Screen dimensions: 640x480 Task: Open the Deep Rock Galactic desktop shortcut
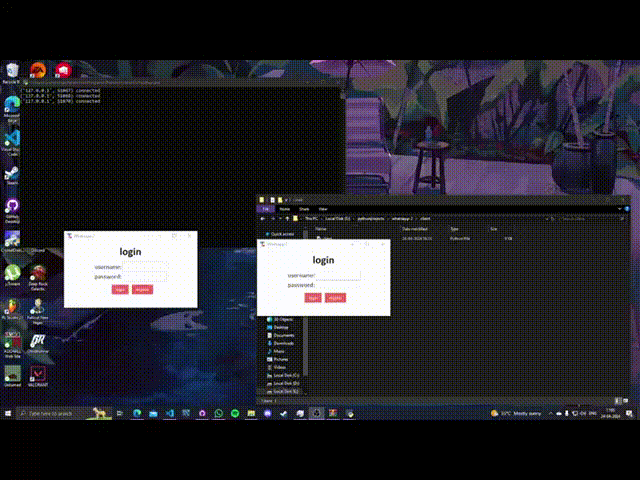click(38, 277)
